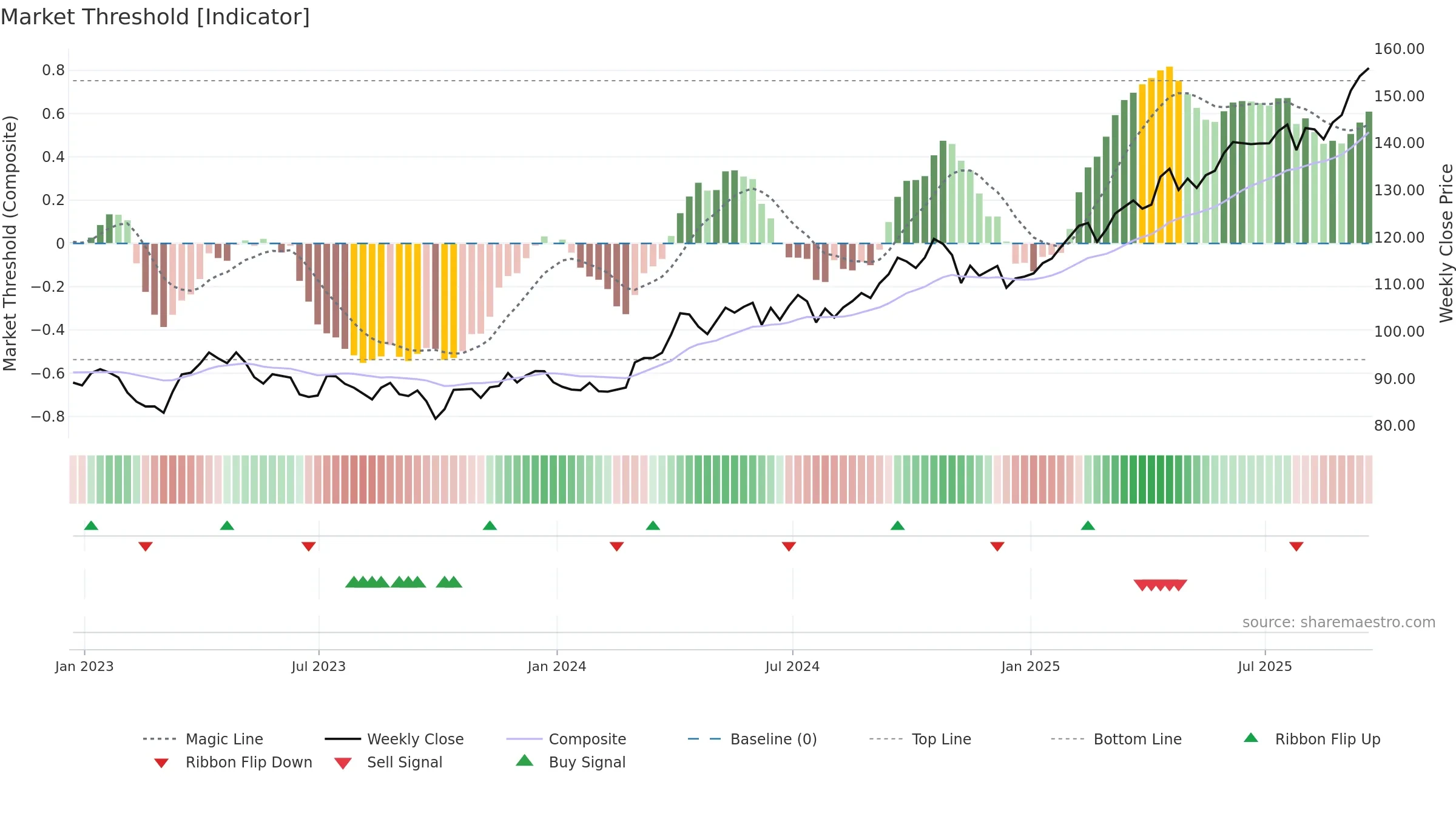Click the Jan 2024 x-axis label
Screen dimensions: 1456x819
(557, 666)
